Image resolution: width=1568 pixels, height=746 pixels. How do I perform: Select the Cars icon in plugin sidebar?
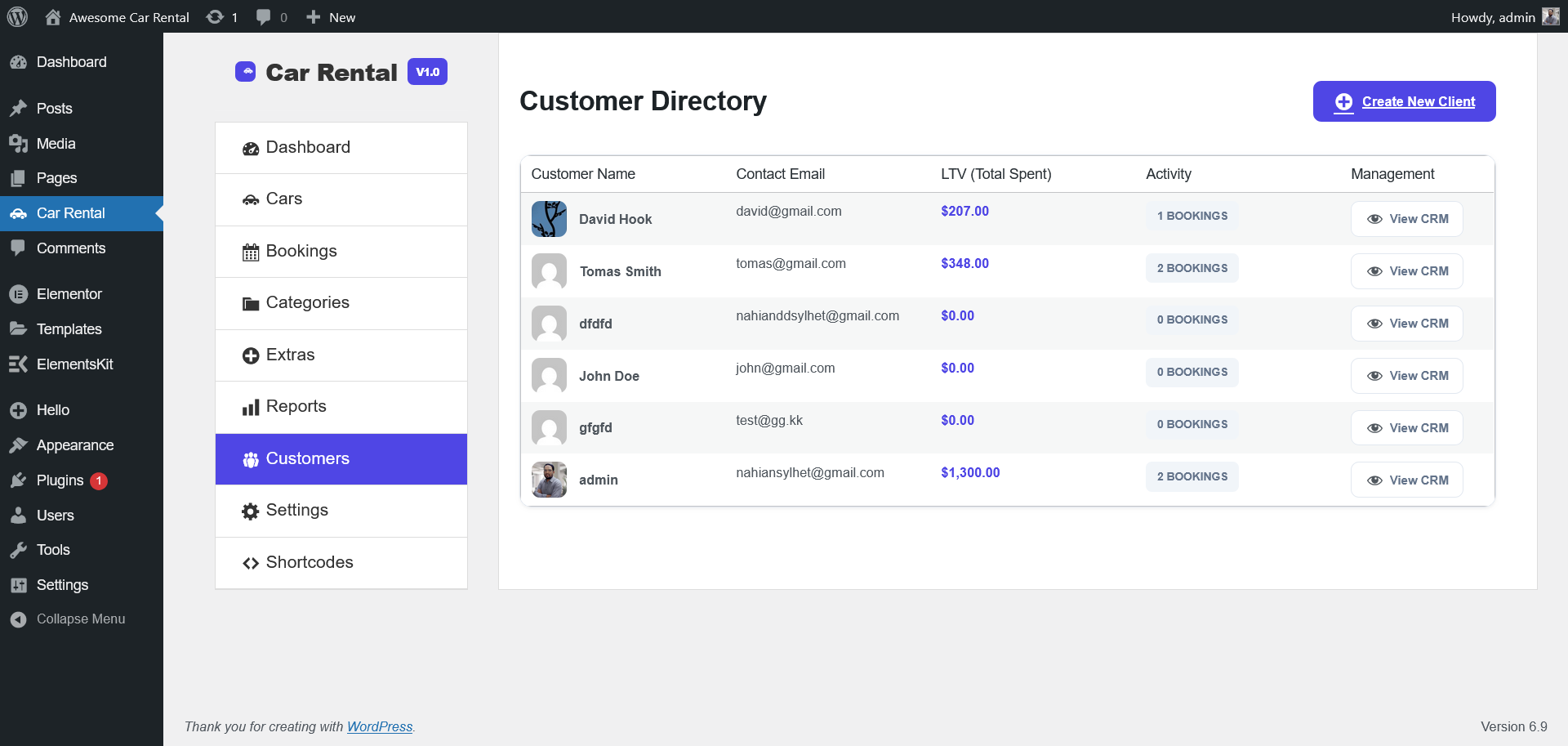click(251, 199)
